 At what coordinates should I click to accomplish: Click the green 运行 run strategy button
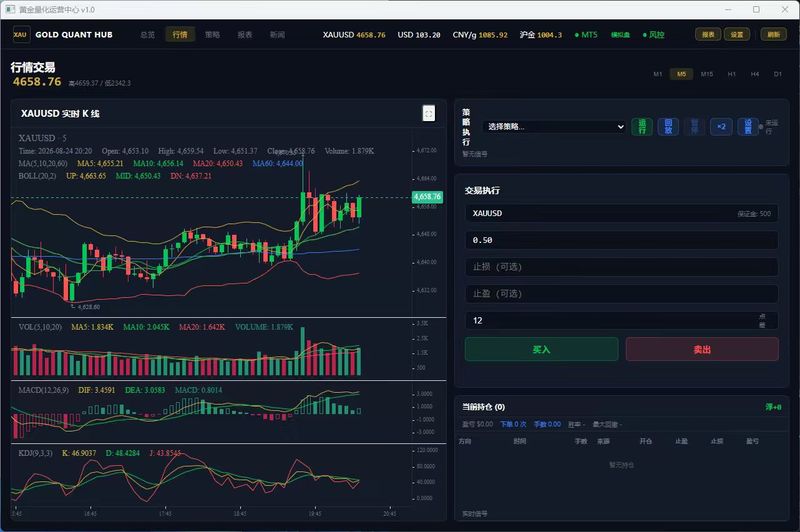pos(642,126)
